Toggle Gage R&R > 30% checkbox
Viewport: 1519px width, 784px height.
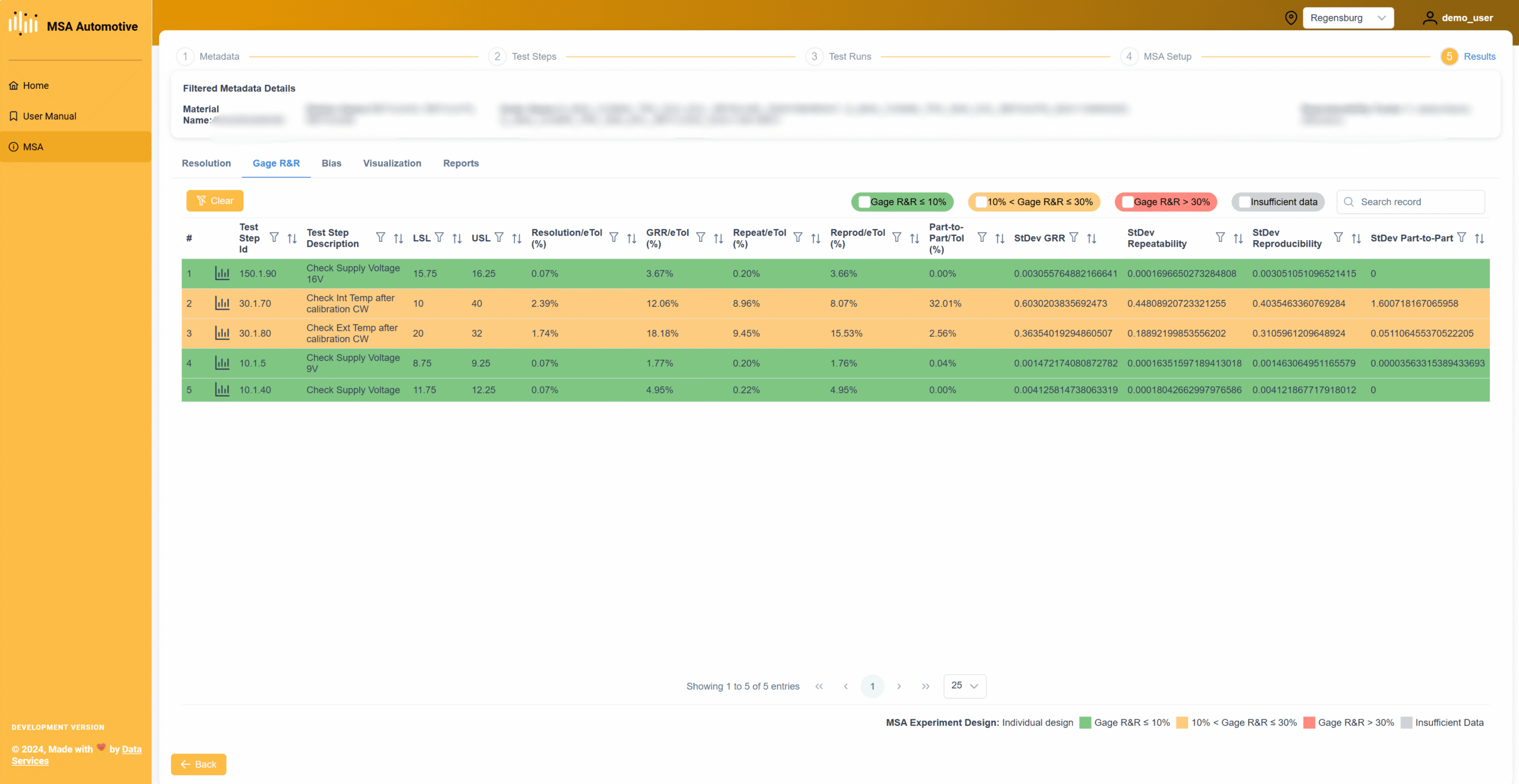point(1127,202)
